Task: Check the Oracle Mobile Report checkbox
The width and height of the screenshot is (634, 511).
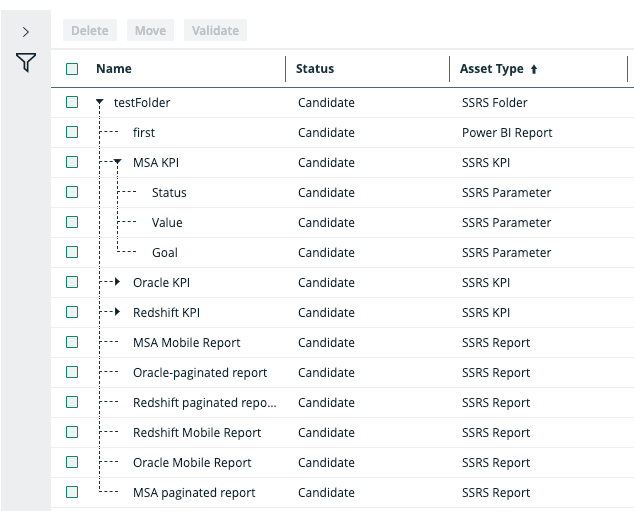Action: point(72,462)
